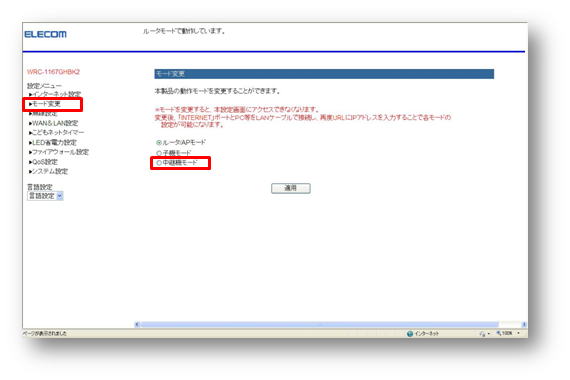The height and width of the screenshot is (380, 570).
Task: Open システム設定 menu item
Action: point(49,171)
